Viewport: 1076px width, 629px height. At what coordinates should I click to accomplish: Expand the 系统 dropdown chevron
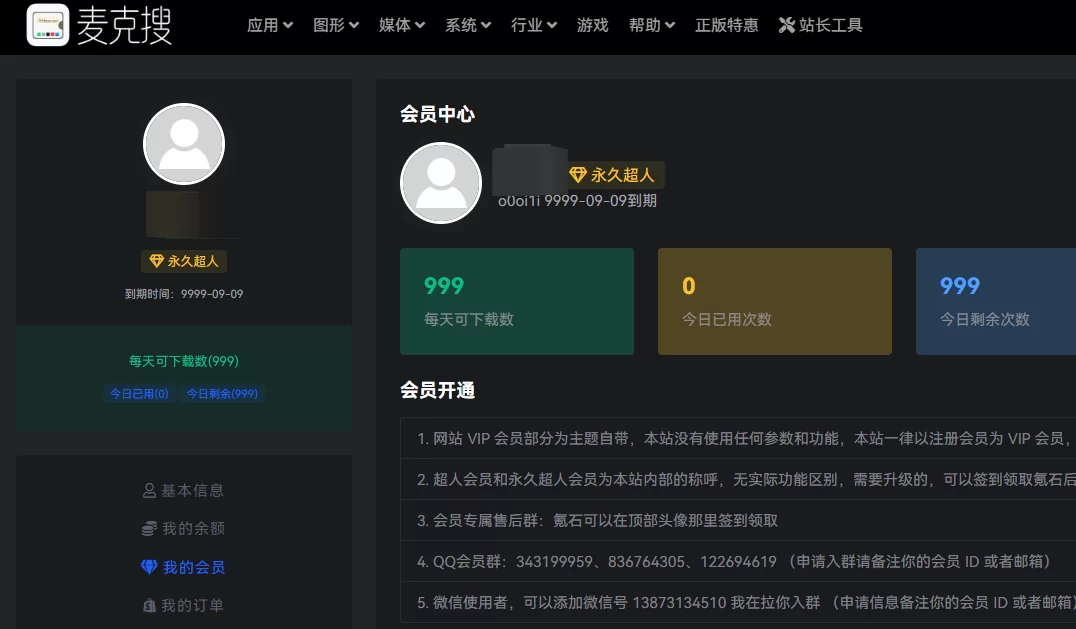pos(486,25)
